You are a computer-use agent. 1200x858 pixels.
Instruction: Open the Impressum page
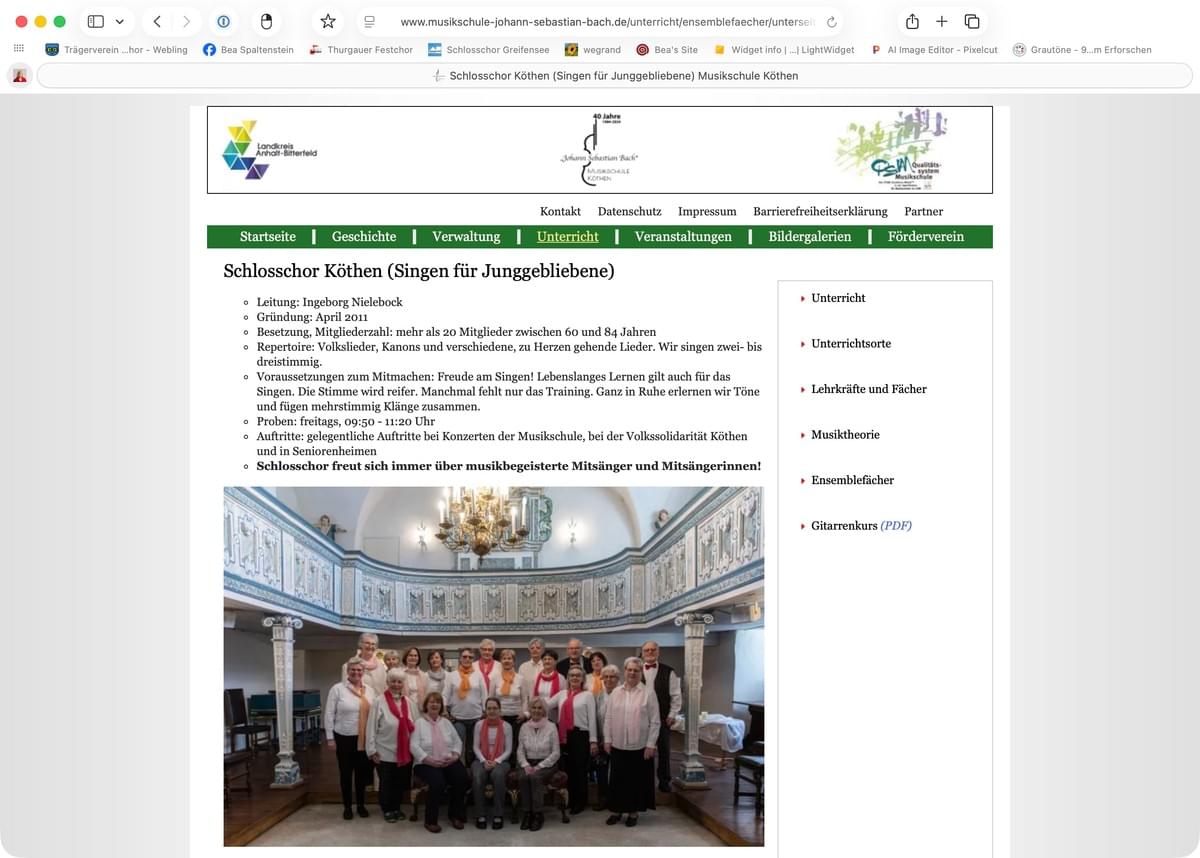[707, 211]
